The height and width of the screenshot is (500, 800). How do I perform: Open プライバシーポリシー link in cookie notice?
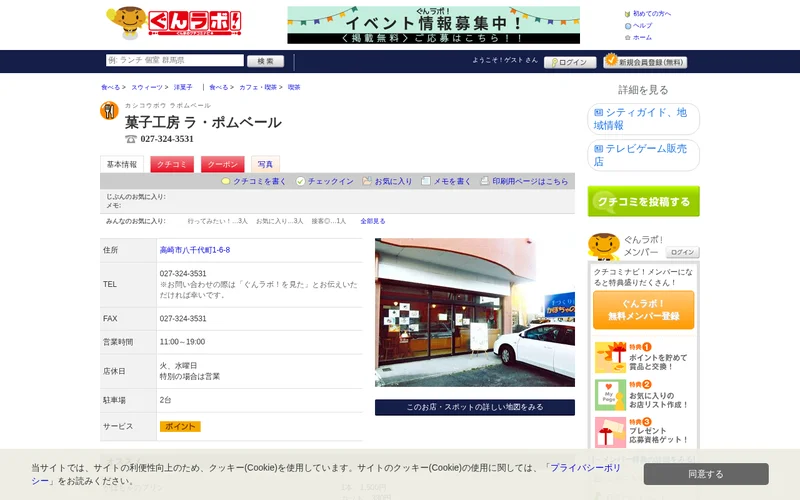pos(586,468)
